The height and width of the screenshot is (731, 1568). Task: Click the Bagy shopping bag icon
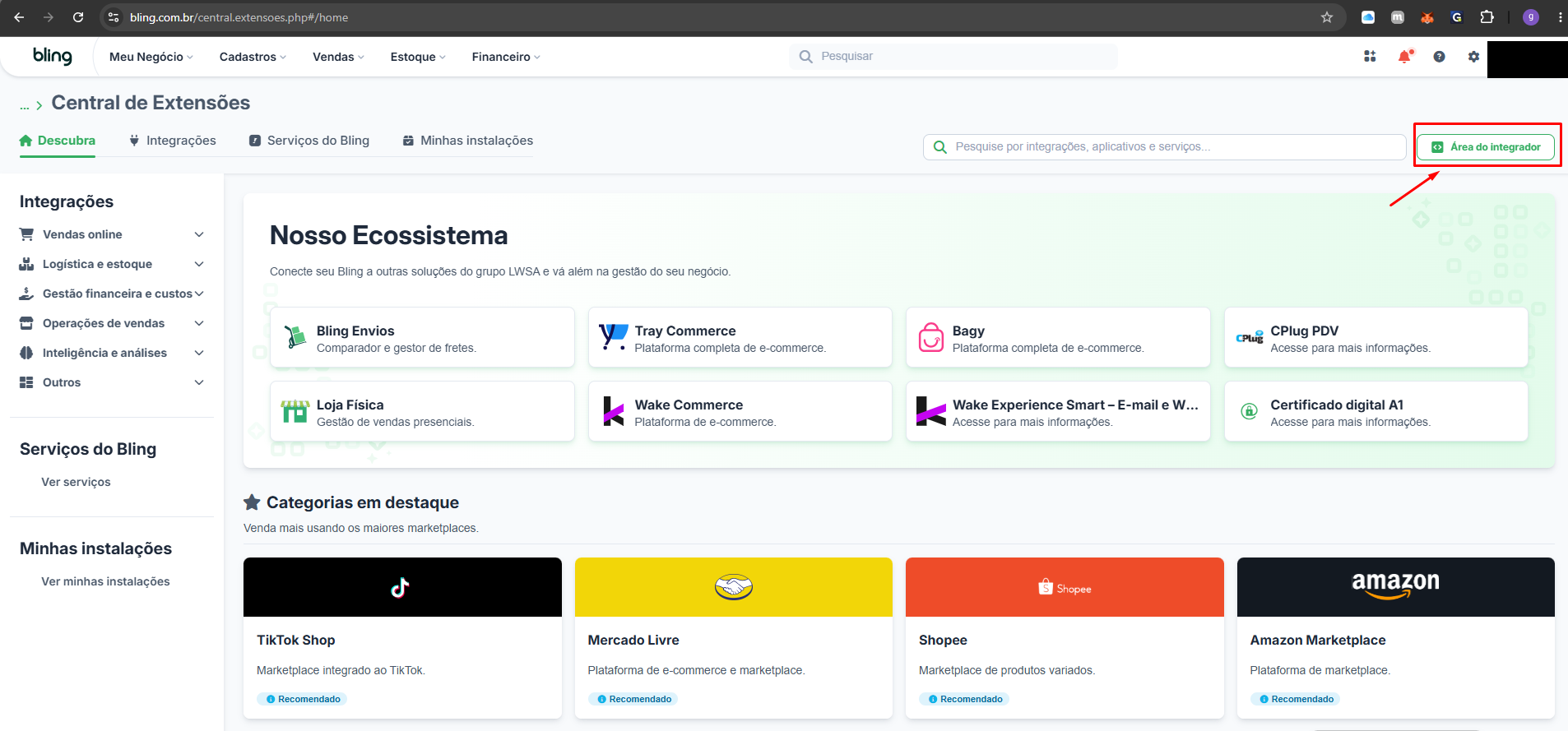(x=931, y=337)
